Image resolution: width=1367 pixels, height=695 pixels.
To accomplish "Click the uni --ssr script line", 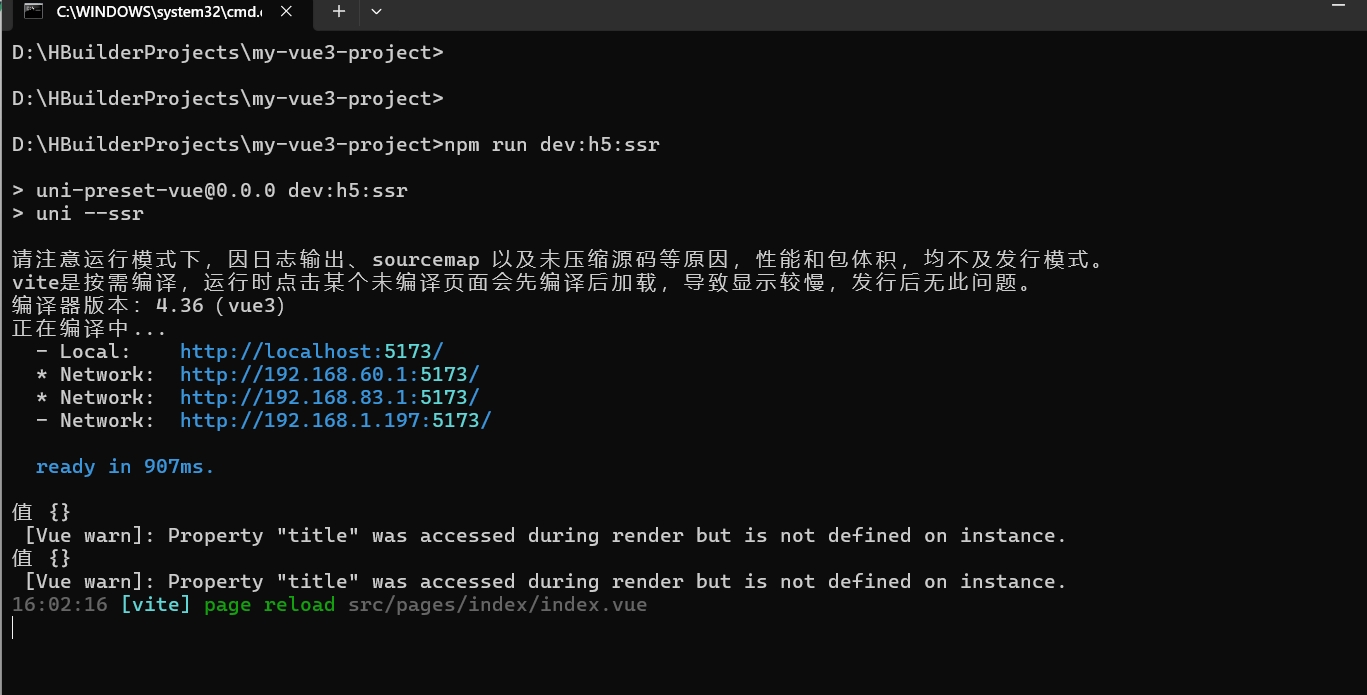I will click(x=78, y=214).
